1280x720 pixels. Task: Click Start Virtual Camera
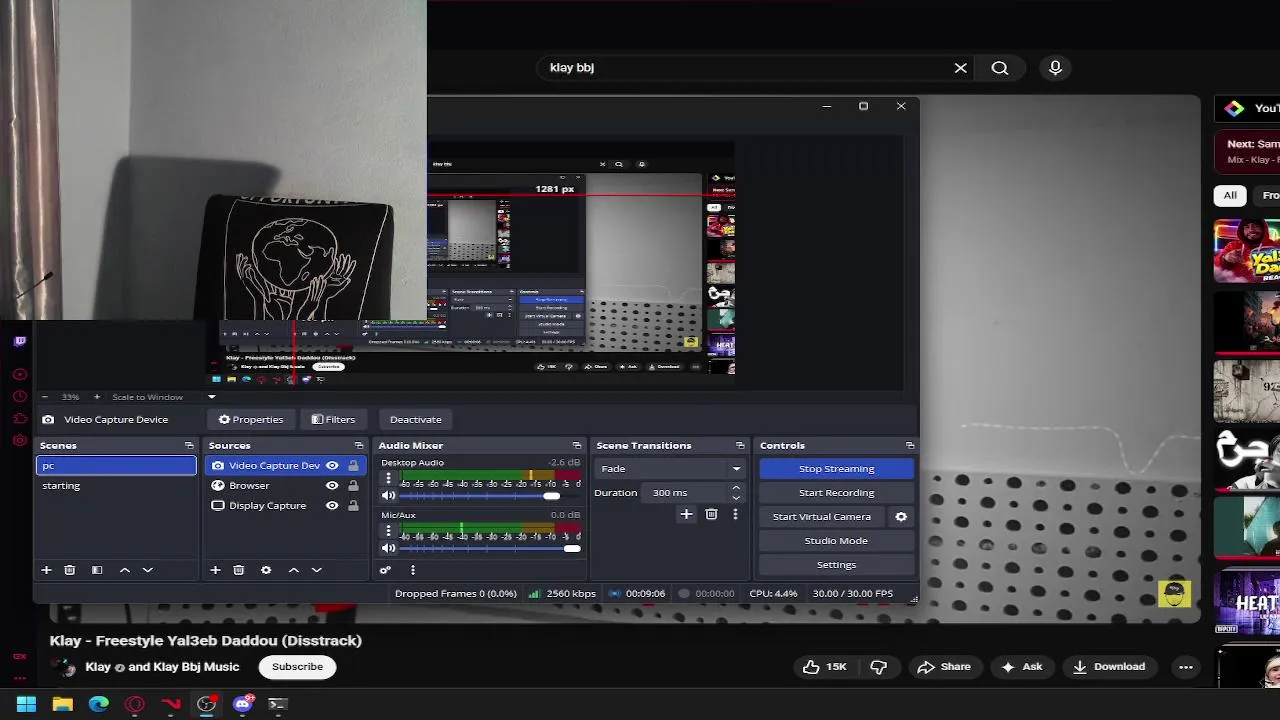[822, 517]
